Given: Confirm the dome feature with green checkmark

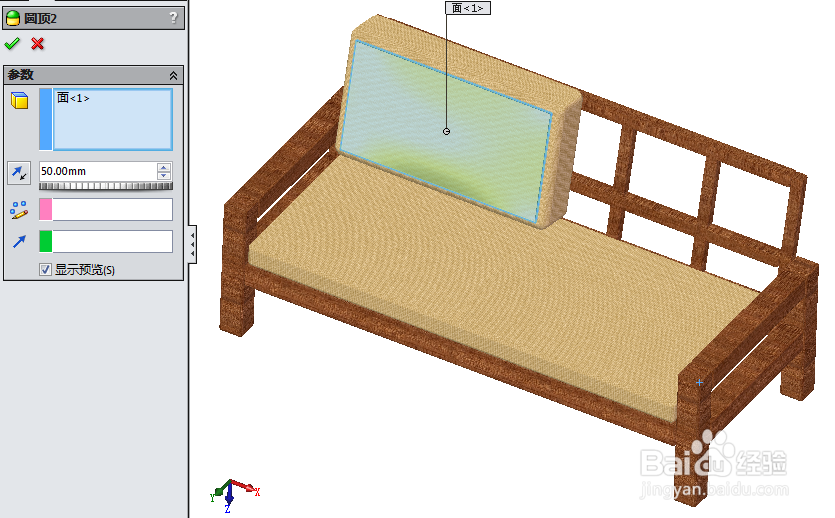Looking at the screenshot, I should (x=12, y=44).
